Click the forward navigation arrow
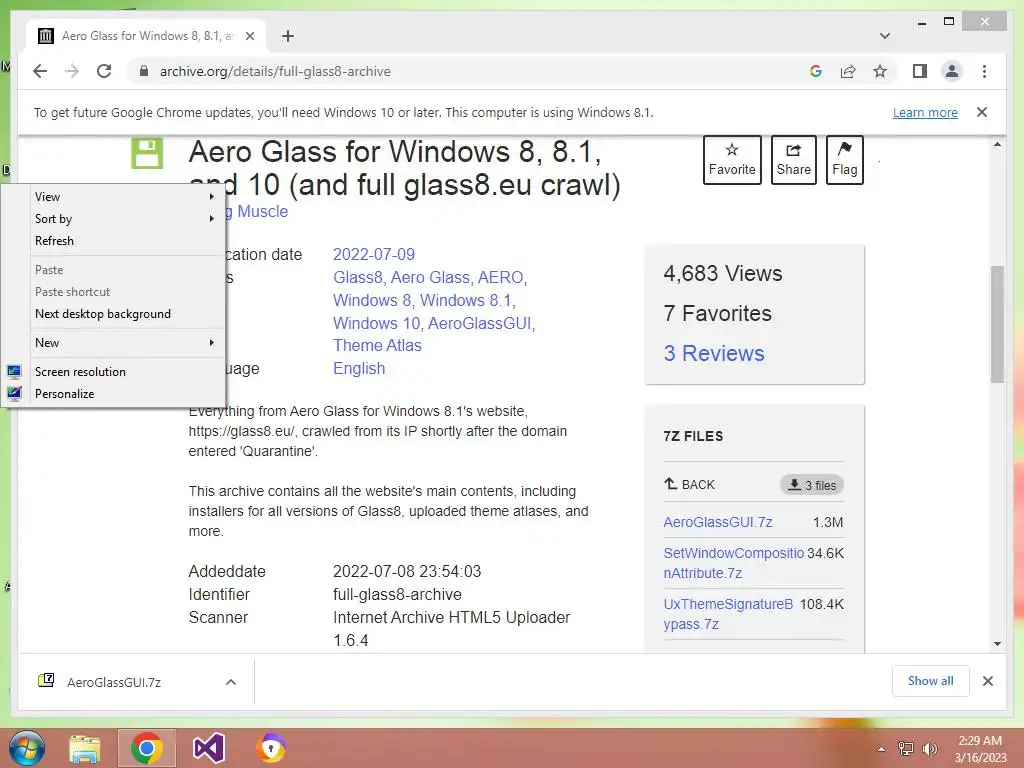The height and width of the screenshot is (768, 1024). coord(72,71)
